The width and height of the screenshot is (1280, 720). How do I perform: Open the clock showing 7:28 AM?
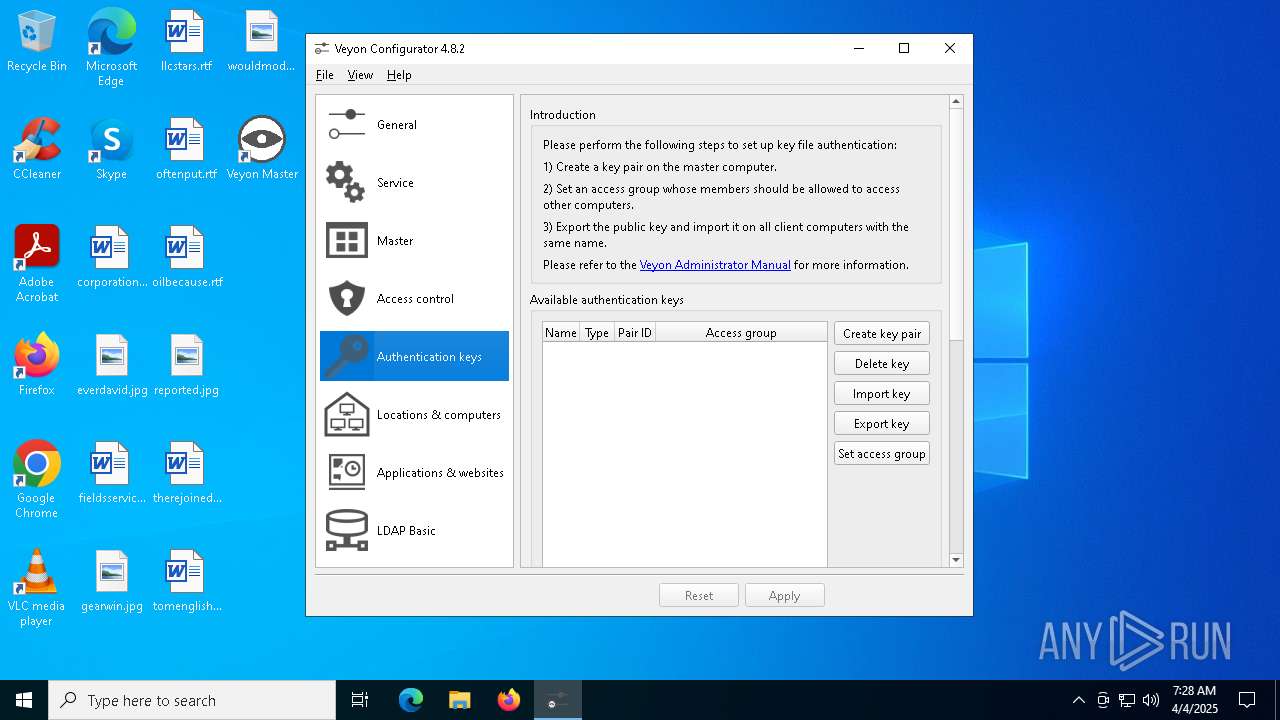(x=1194, y=700)
